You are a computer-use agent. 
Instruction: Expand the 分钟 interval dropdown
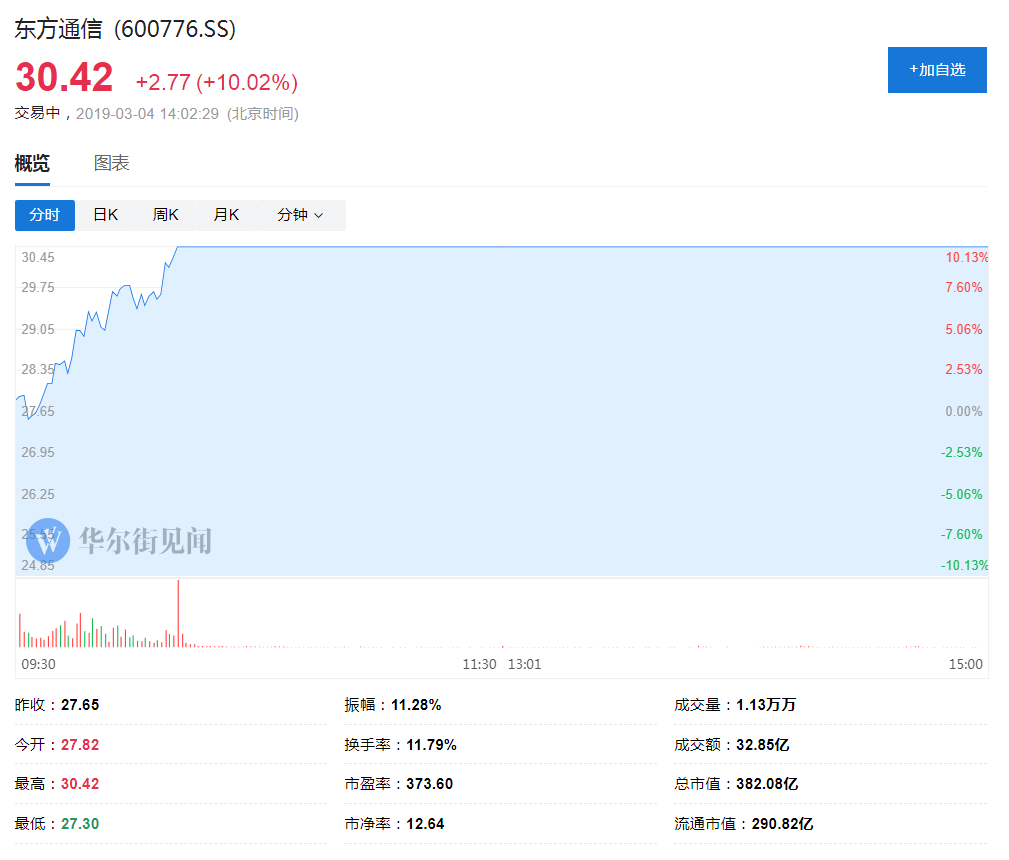300,215
